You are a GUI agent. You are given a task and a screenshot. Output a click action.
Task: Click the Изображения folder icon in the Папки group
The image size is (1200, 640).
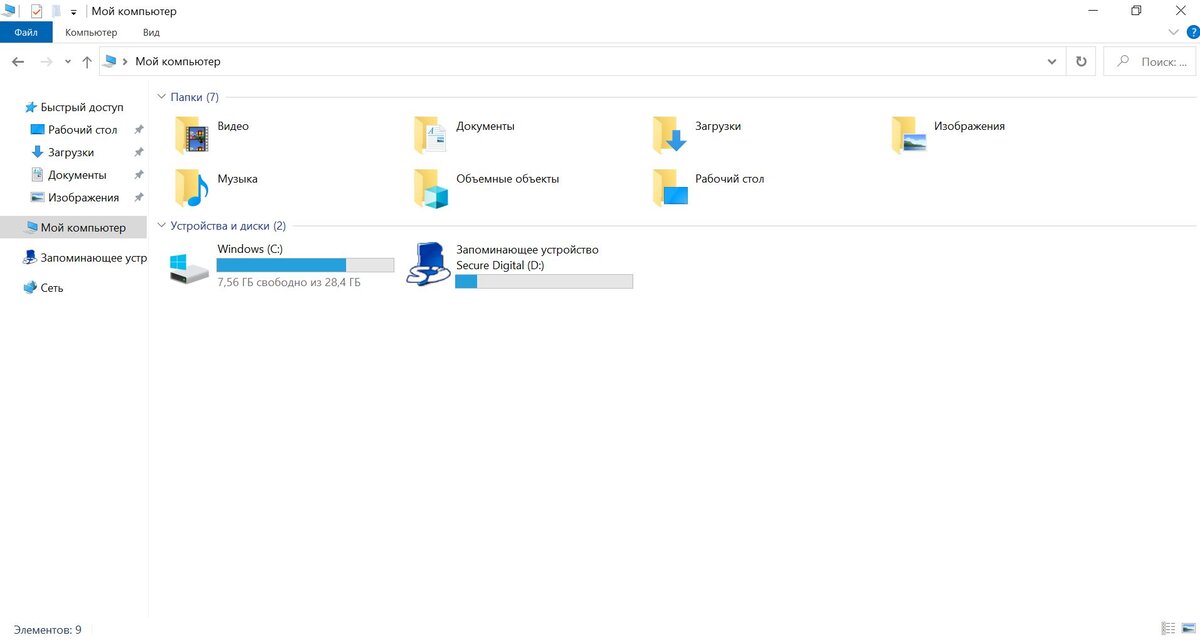point(908,135)
